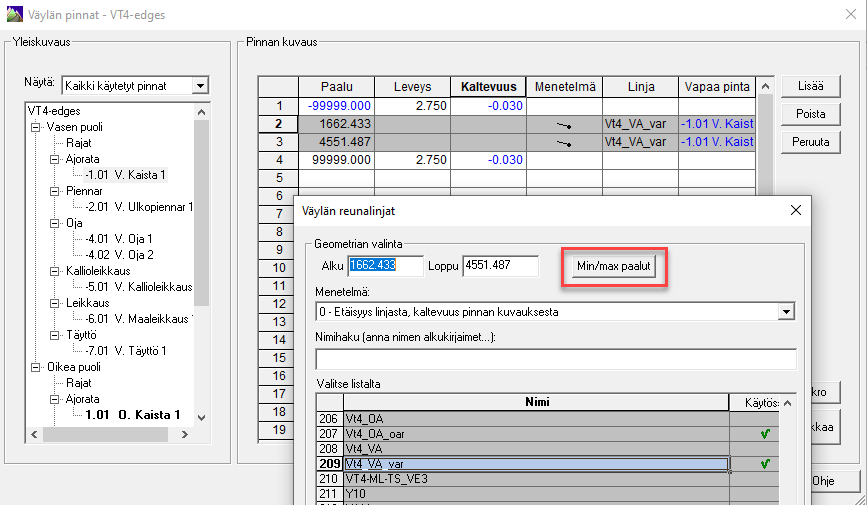Click the Loppu input field with 4551.487
Image resolution: width=867 pixels, height=505 pixels.
pos(500,266)
